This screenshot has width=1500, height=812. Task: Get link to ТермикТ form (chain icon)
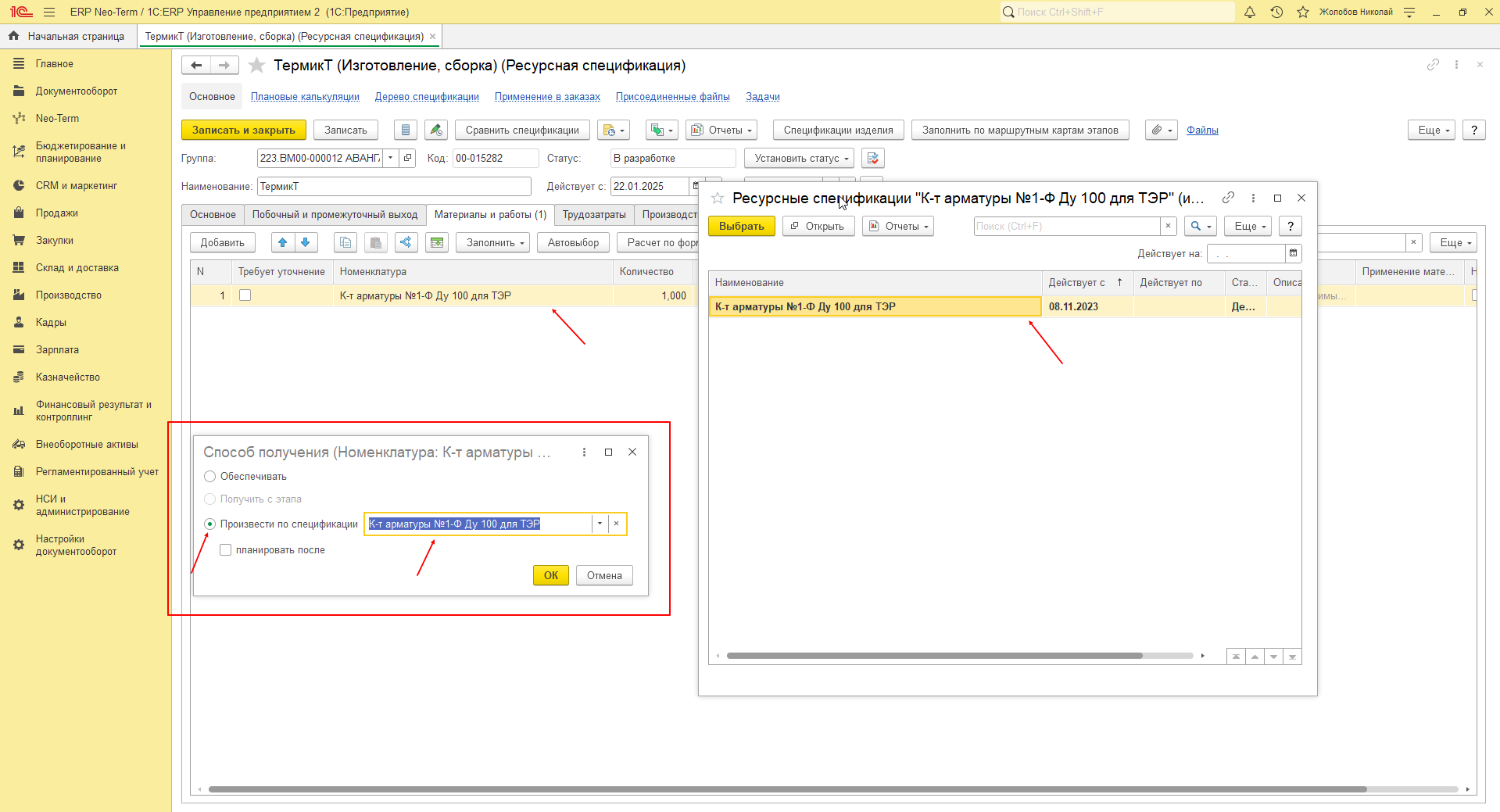tap(1433, 65)
